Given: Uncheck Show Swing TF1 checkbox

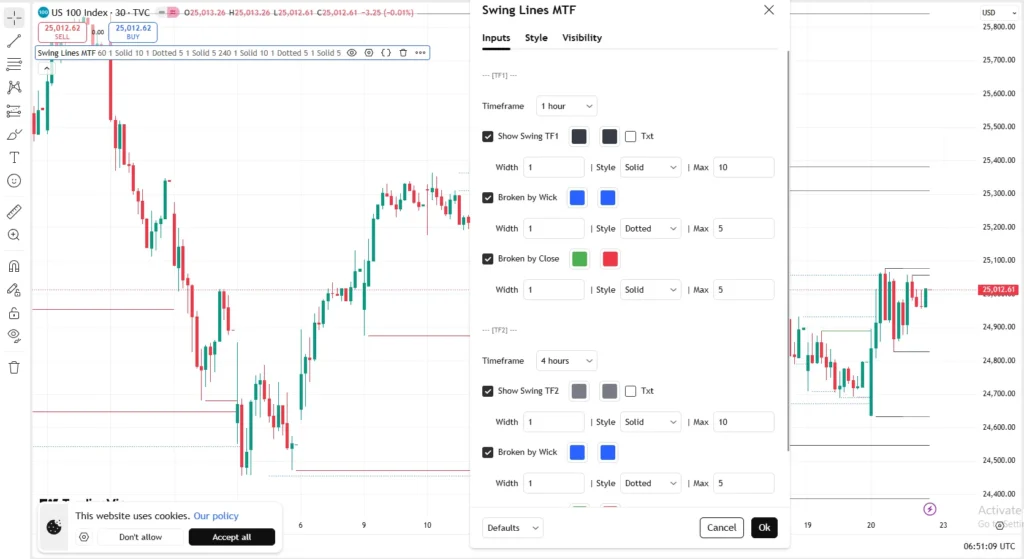Looking at the screenshot, I should tap(488, 136).
